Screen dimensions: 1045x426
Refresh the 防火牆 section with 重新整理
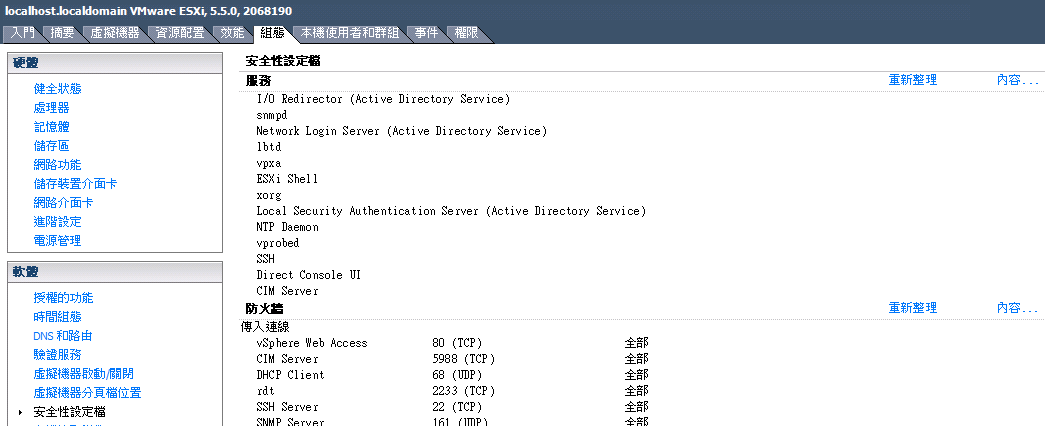913,308
